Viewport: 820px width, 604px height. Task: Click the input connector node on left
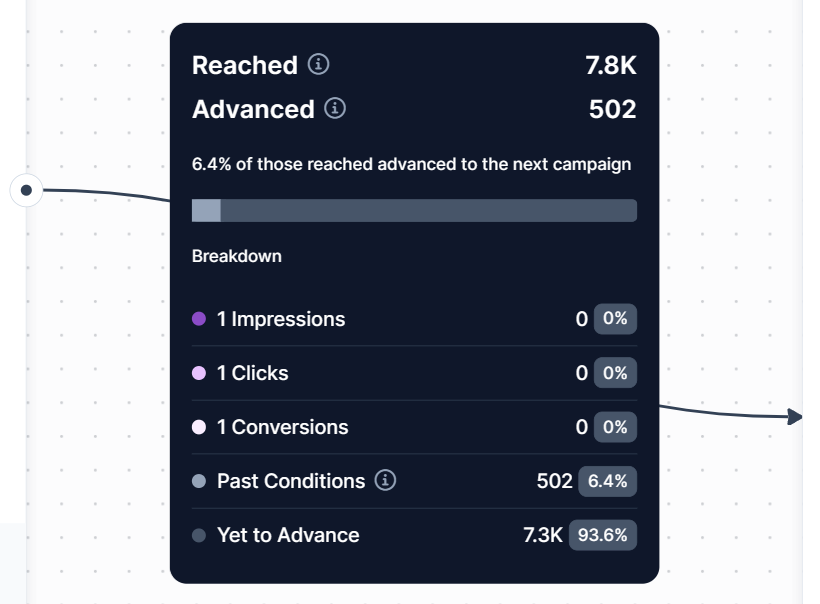pos(26,189)
